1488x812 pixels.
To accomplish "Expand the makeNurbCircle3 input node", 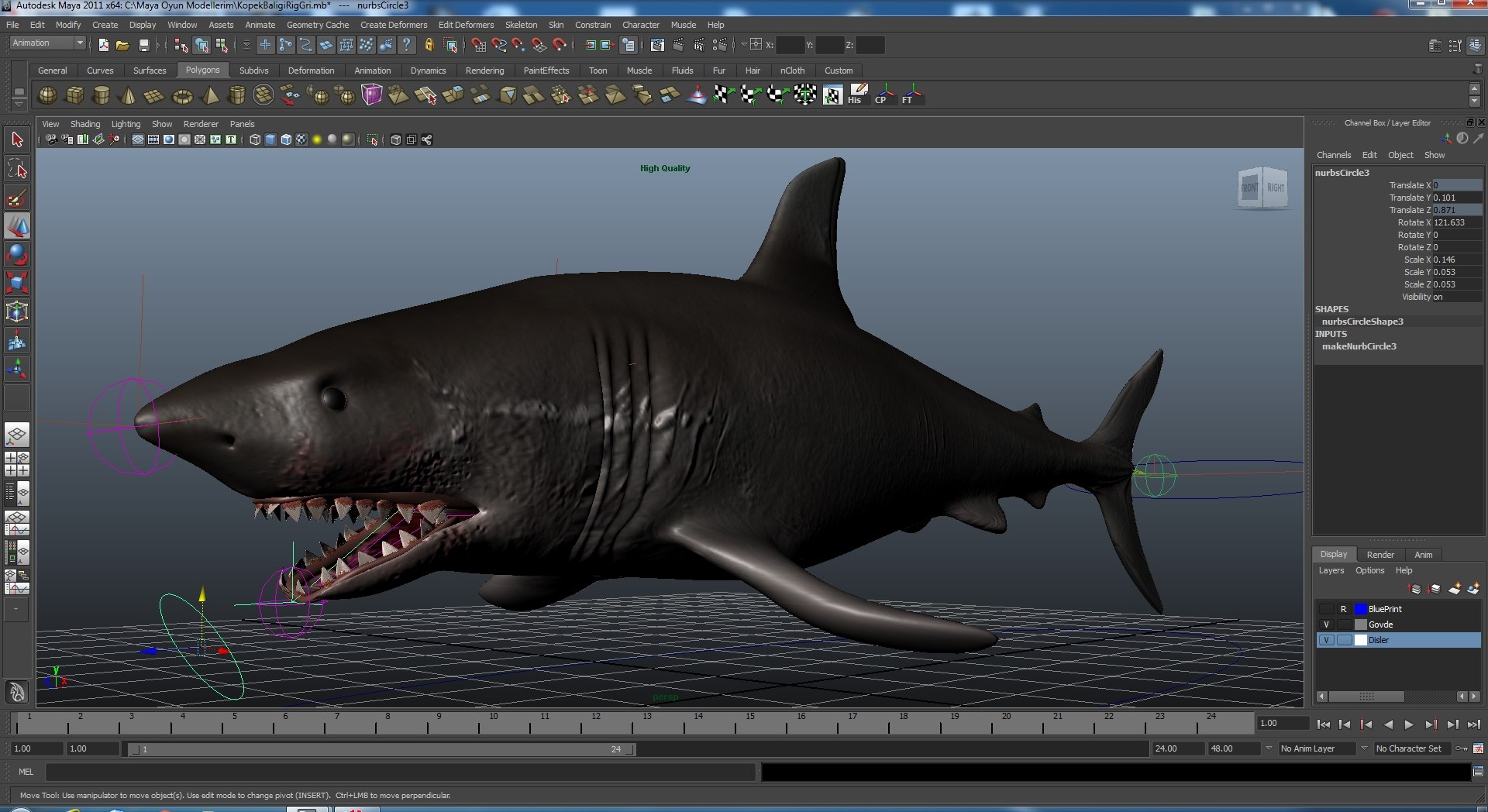I will tap(1359, 346).
